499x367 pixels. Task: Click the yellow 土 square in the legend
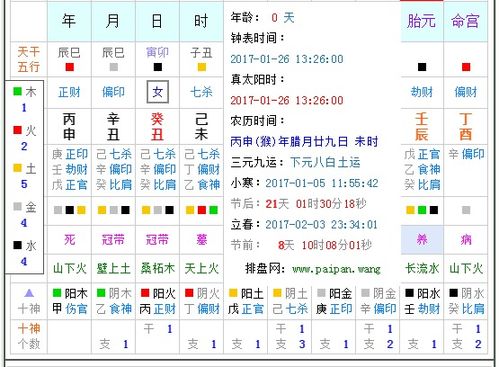point(17,168)
